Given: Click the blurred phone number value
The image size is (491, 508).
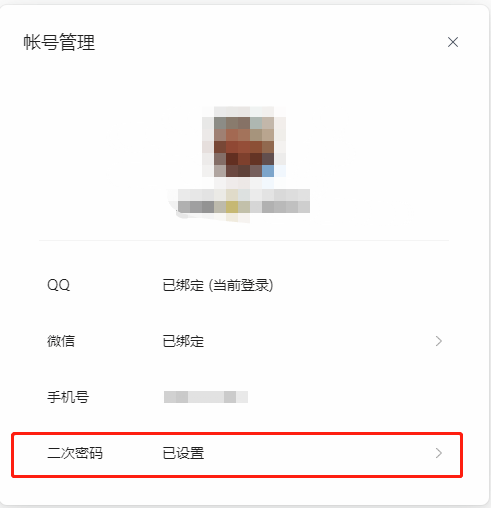Looking at the screenshot, I should [x=206, y=397].
